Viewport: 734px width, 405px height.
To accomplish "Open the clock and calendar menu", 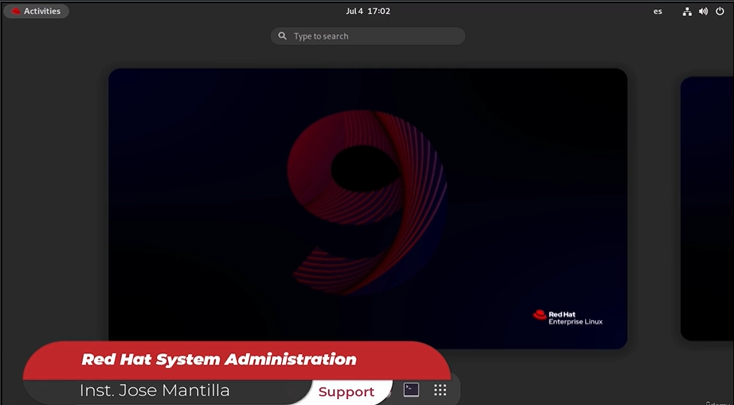I will pos(368,11).
